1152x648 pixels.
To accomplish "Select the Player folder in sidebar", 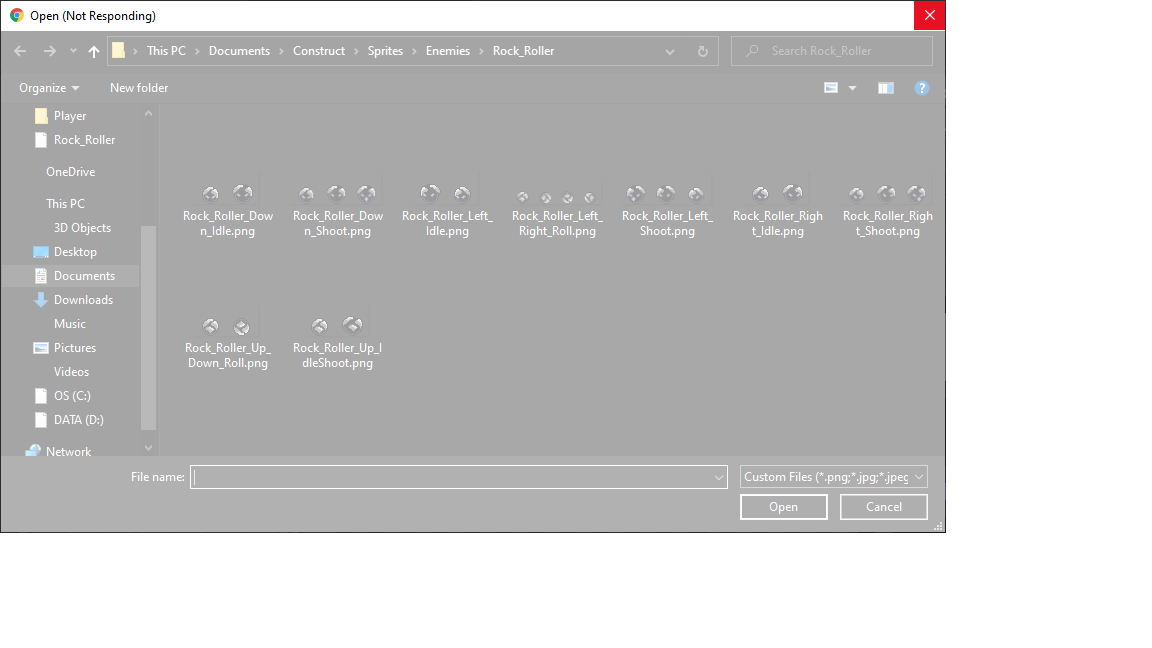I will click(70, 115).
